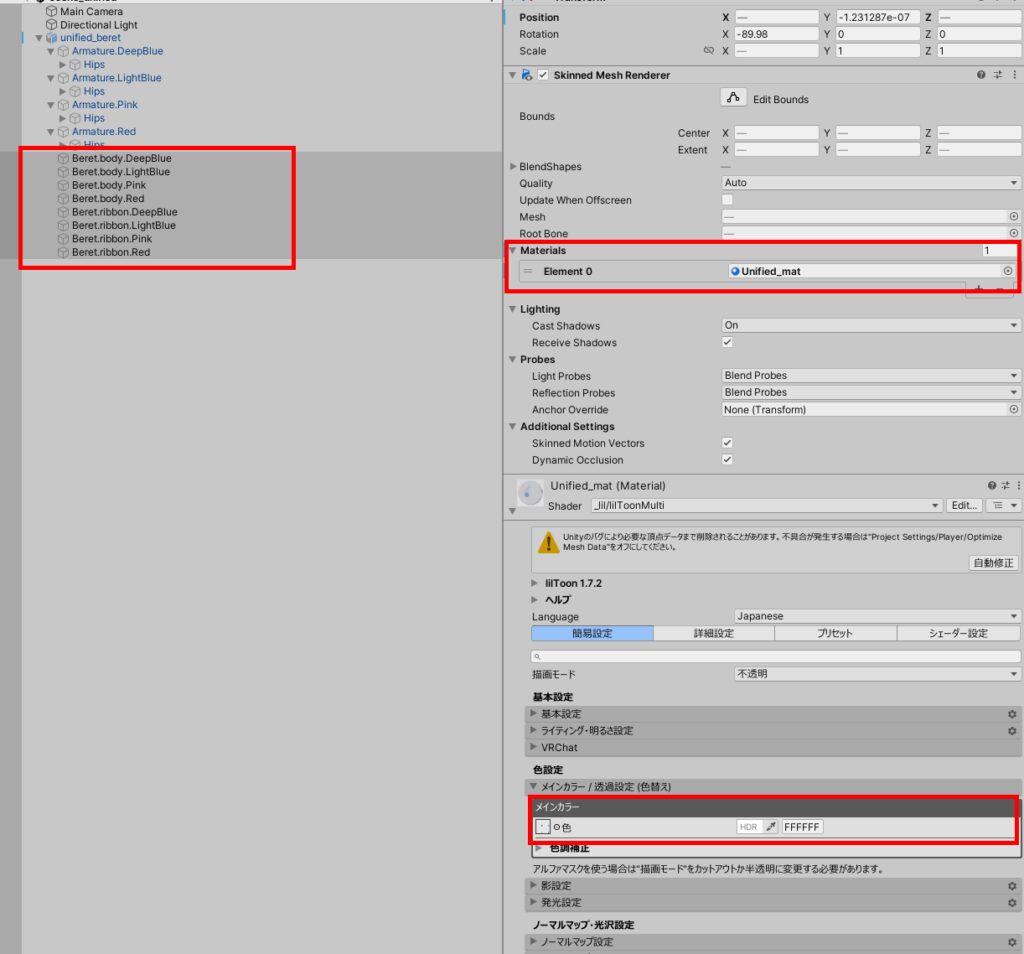Open Anchor Override object picker circle
This screenshot has width=1024, height=954.
pyautogui.click(x=1014, y=409)
